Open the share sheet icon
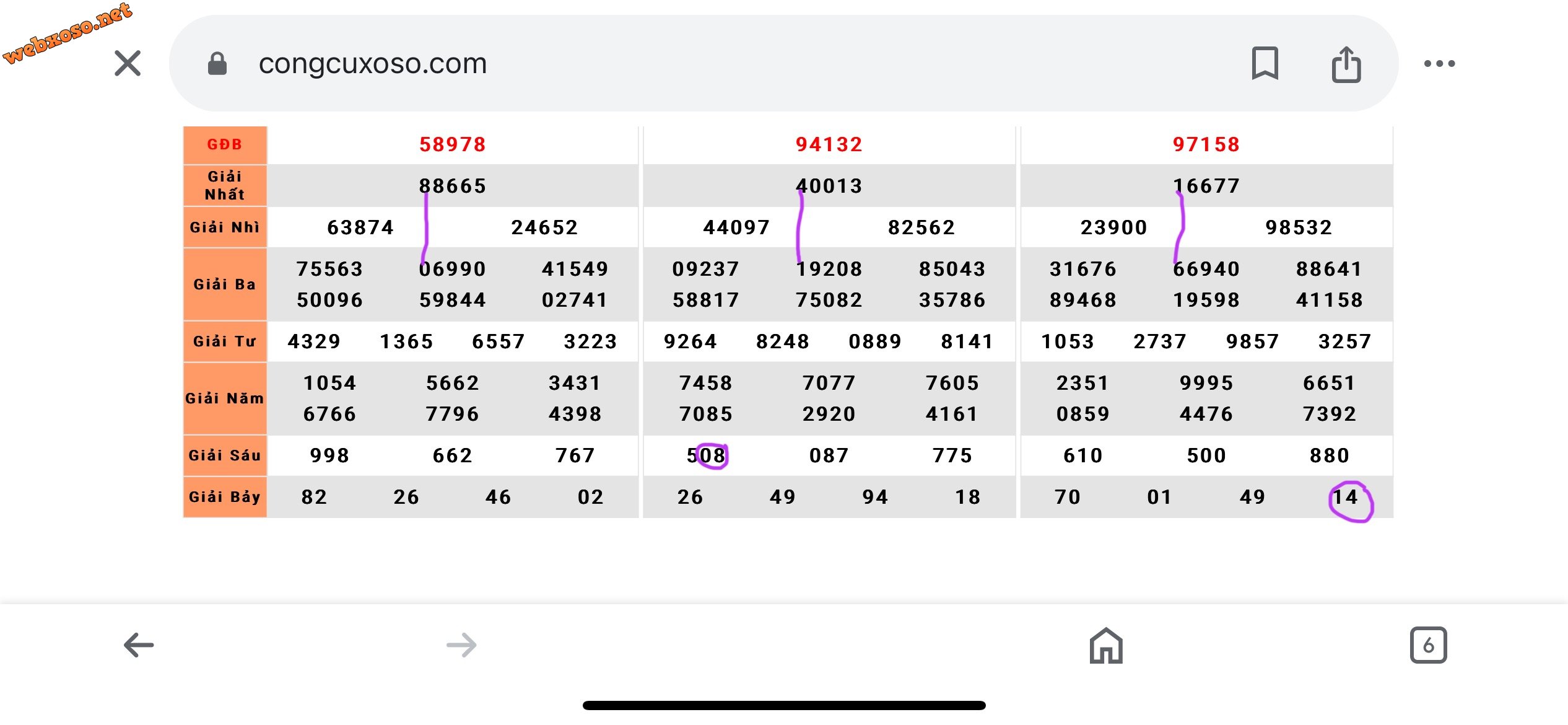Image resolution: width=1568 pixels, height=725 pixels. (x=1346, y=64)
